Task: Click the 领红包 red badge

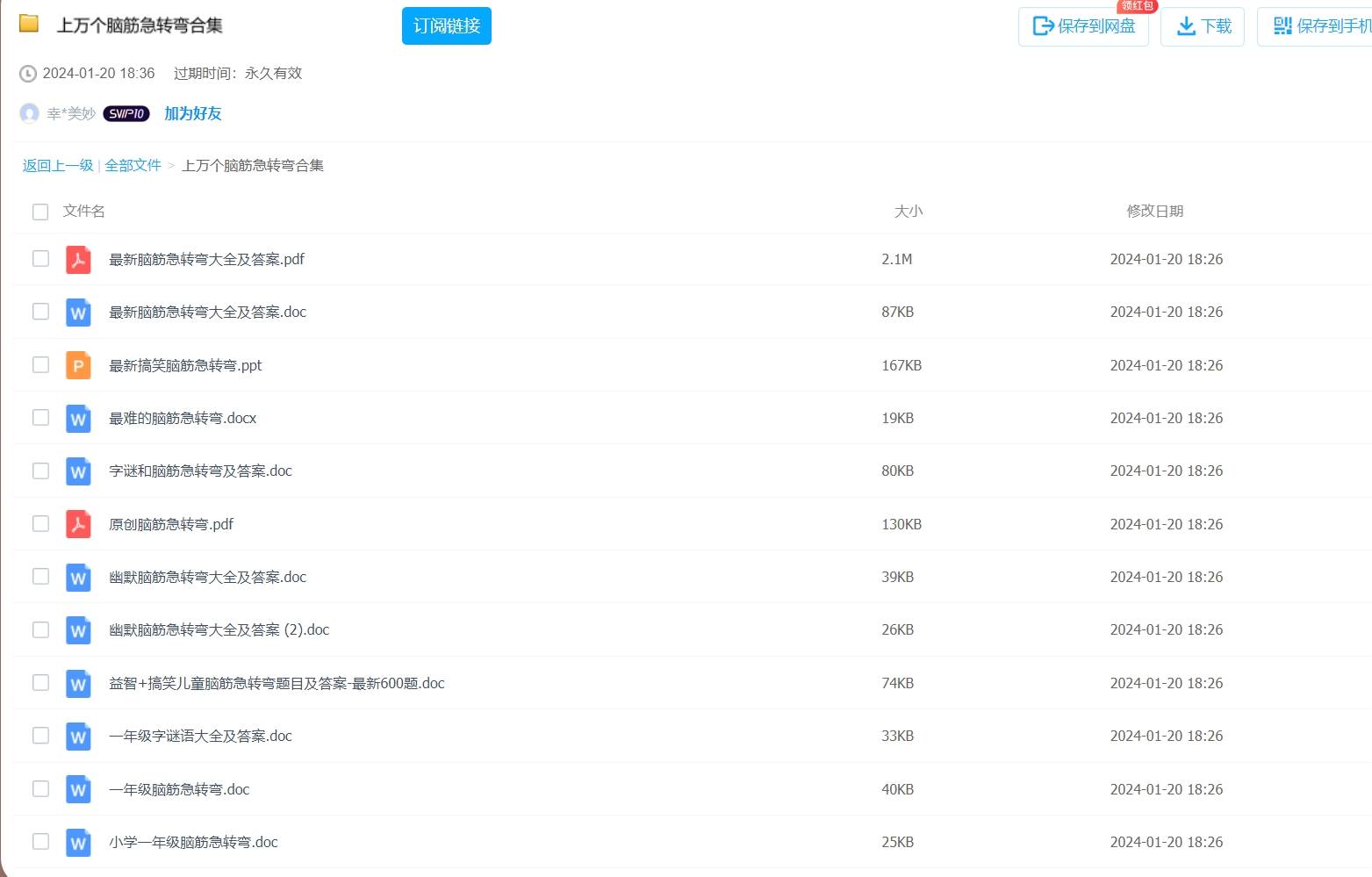Action: coord(1138,5)
